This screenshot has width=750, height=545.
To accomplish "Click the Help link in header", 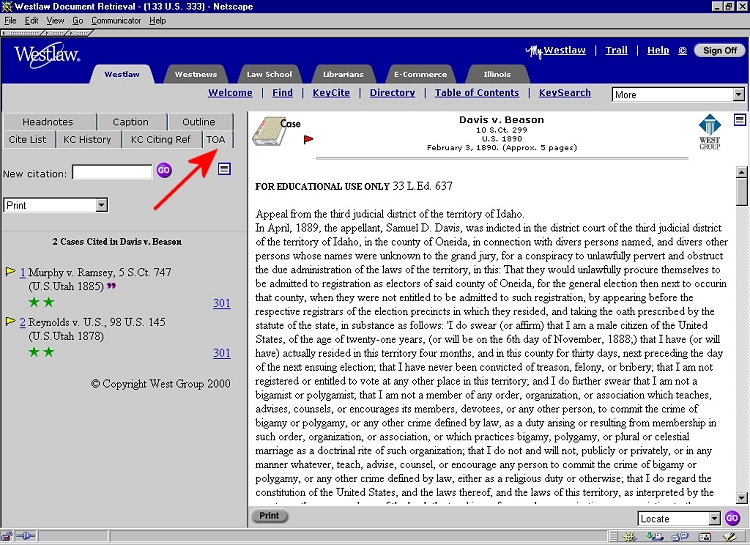I will pyautogui.click(x=658, y=50).
